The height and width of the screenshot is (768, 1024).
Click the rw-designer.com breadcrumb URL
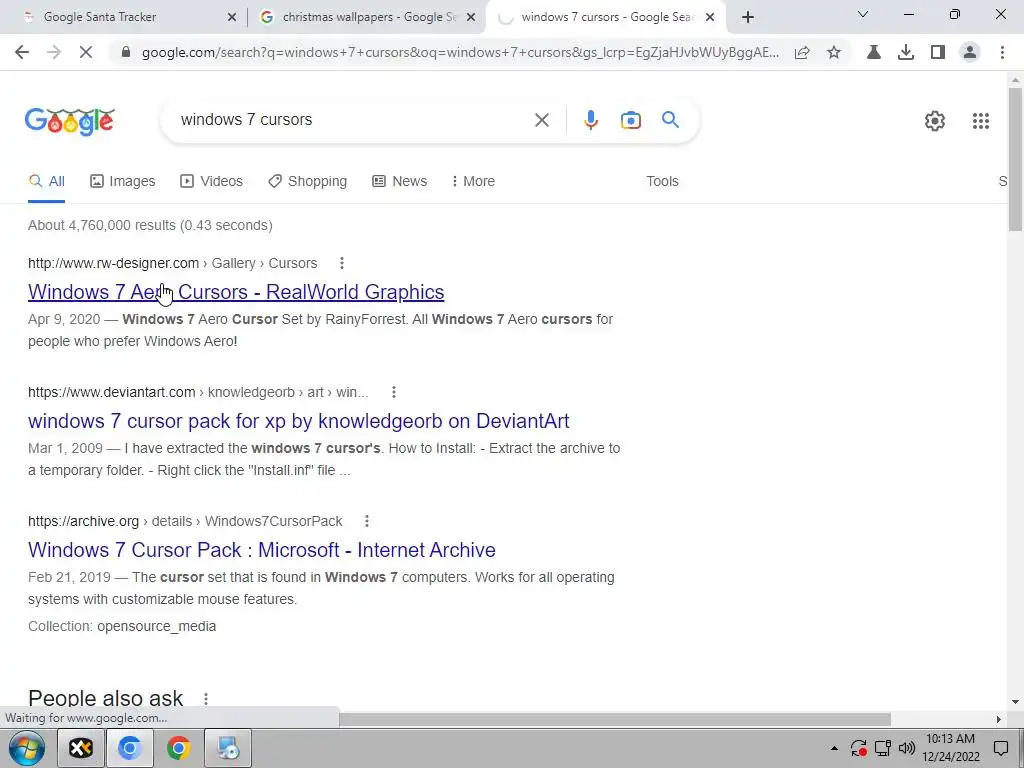114,263
